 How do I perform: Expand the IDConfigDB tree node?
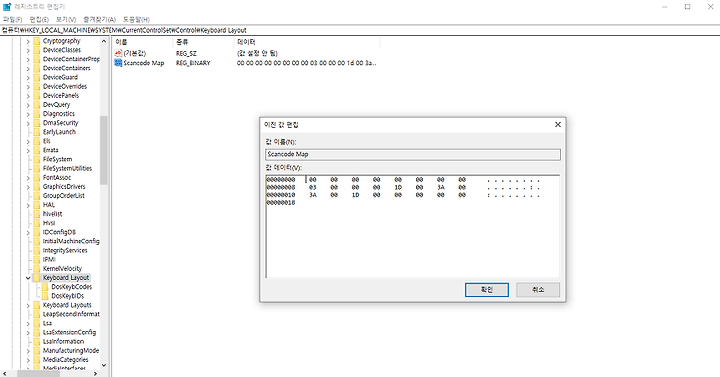pos(28,232)
